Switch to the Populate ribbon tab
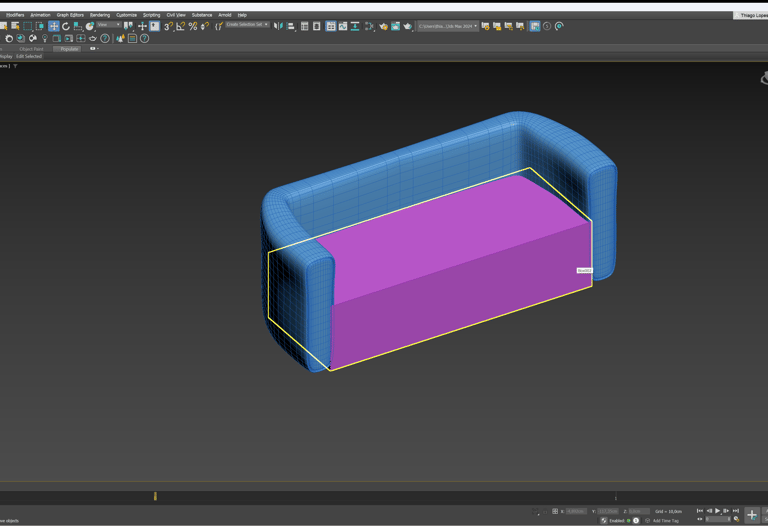The height and width of the screenshot is (526, 768). pos(68,48)
